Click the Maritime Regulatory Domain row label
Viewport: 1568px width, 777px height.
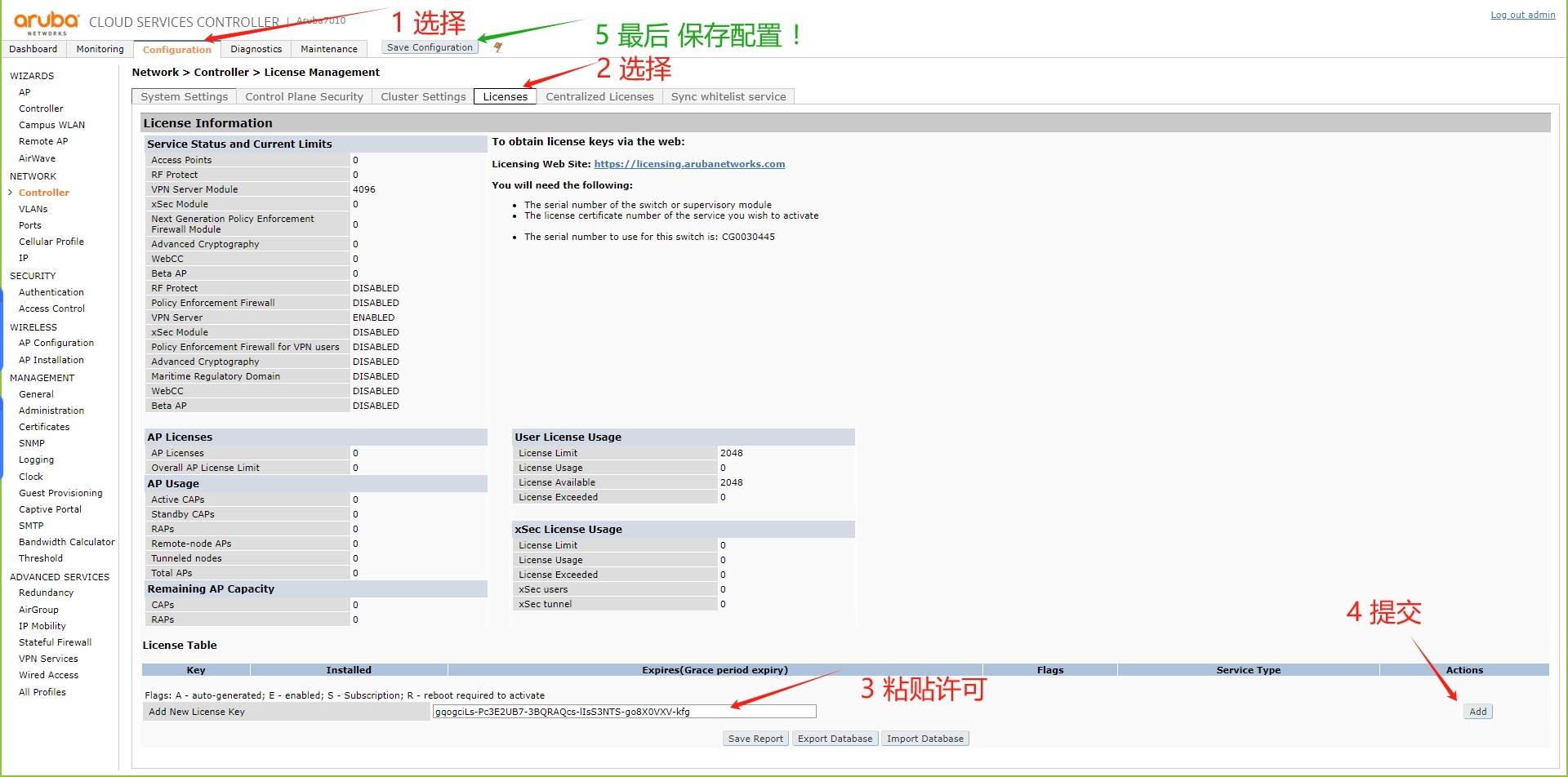click(216, 376)
